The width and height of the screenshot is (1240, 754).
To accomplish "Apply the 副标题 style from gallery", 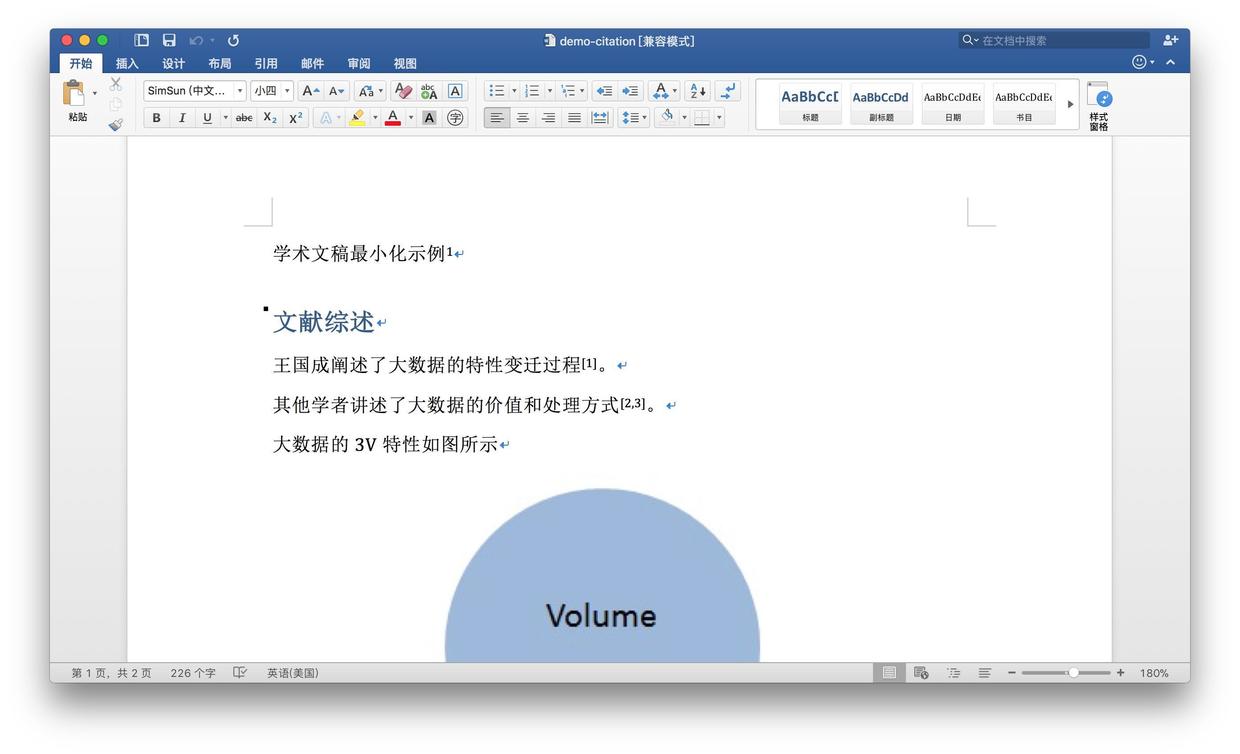I will (881, 104).
